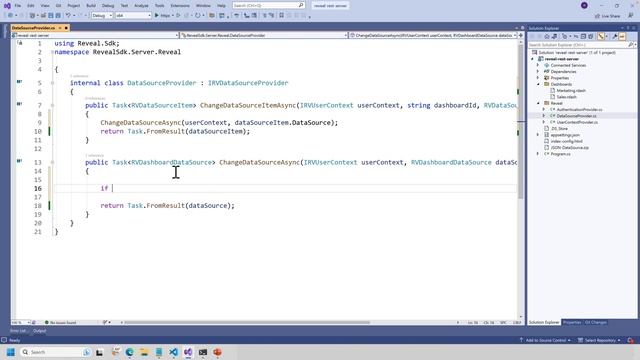Image resolution: width=640 pixels, height=360 pixels.
Task: Click the IRVDataSourceProvider identifier on line 5
Action: (x=248, y=83)
